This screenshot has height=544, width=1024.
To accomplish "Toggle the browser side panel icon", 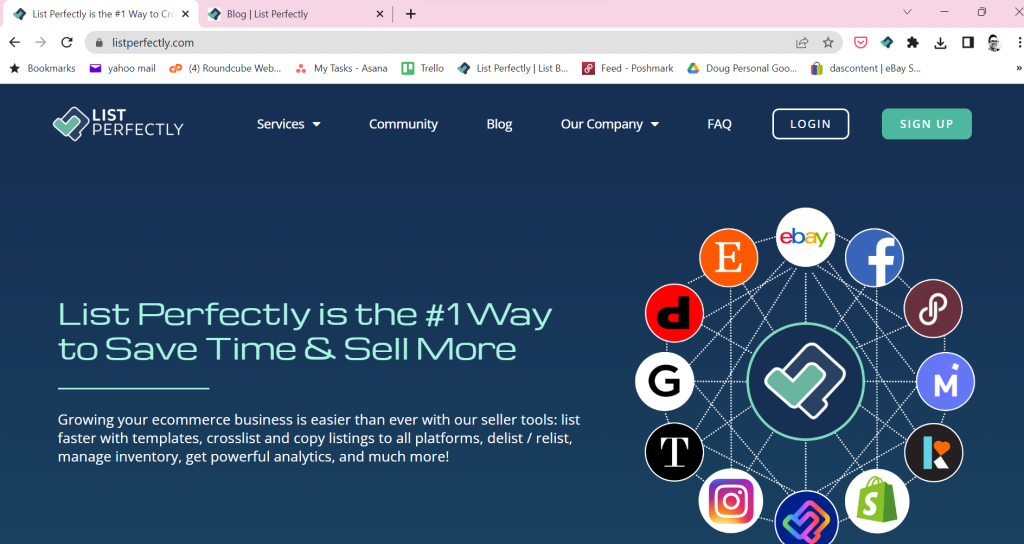I will (968, 42).
